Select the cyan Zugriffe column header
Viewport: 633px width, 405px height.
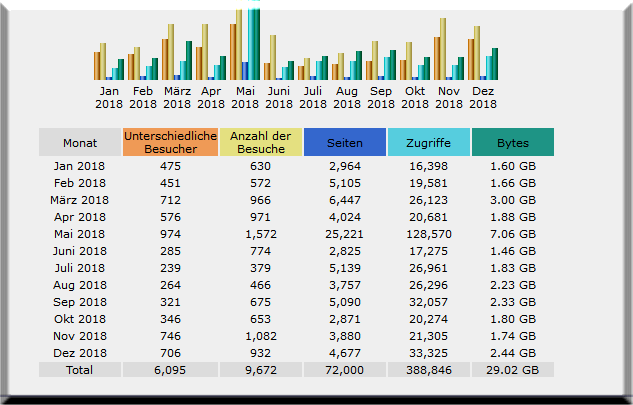click(428, 142)
